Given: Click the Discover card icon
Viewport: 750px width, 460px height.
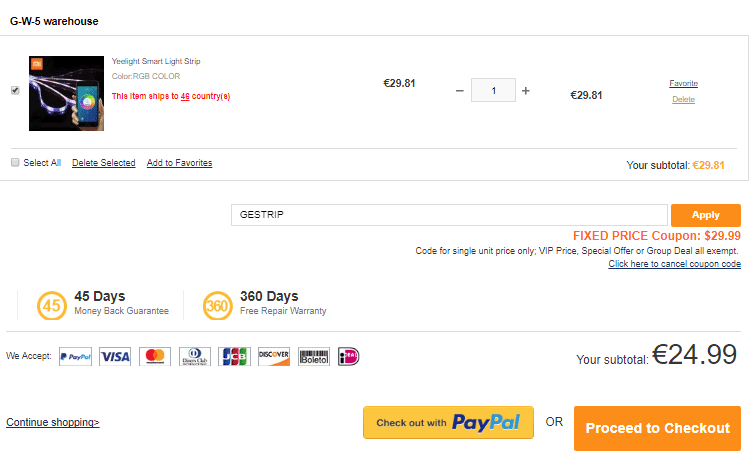Looking at the screenshot, I should coord(273,356).
